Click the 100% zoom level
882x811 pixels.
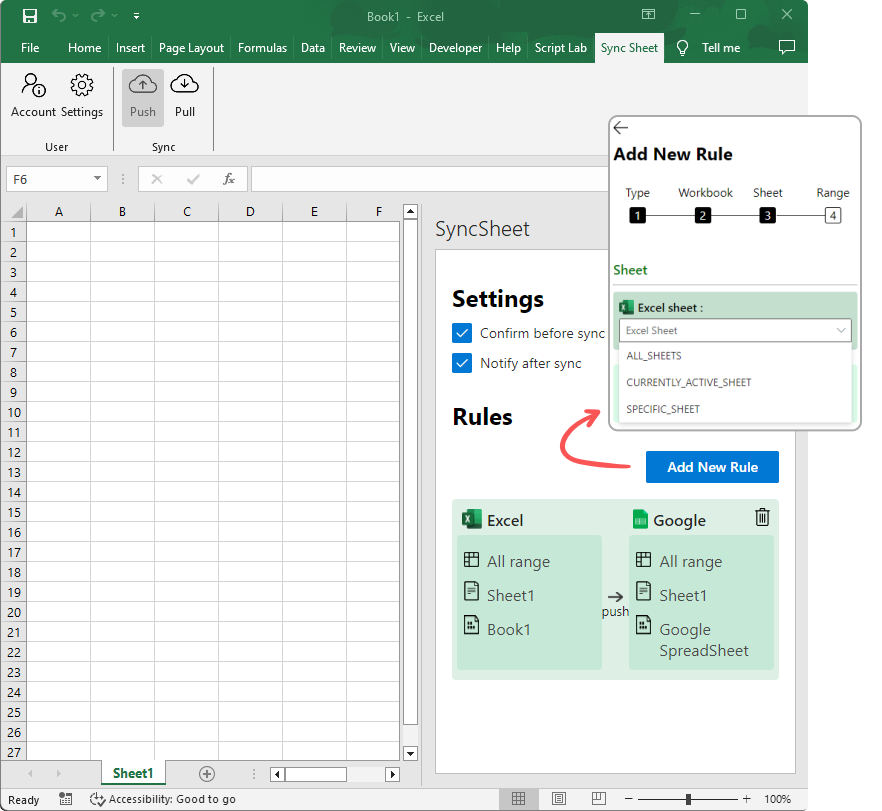pos(777,799)
